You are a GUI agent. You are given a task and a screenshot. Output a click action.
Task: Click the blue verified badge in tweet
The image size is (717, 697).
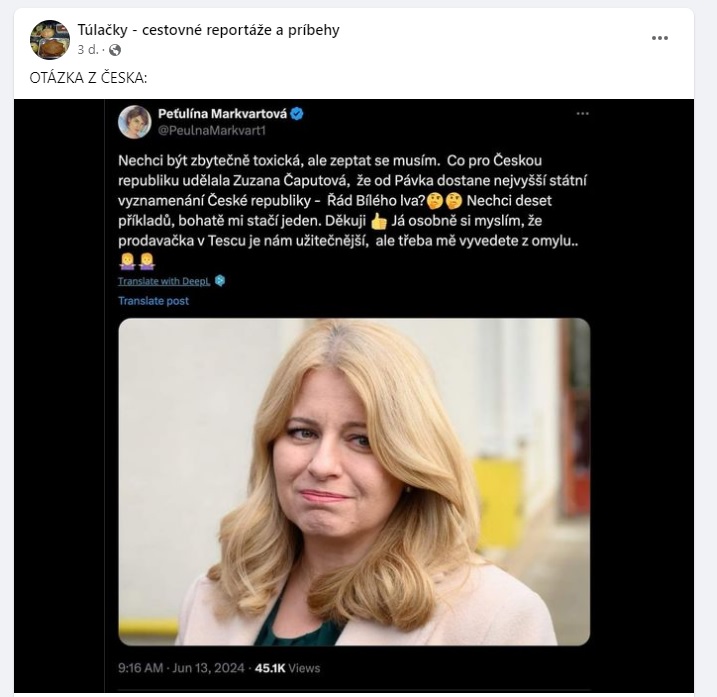297,113
